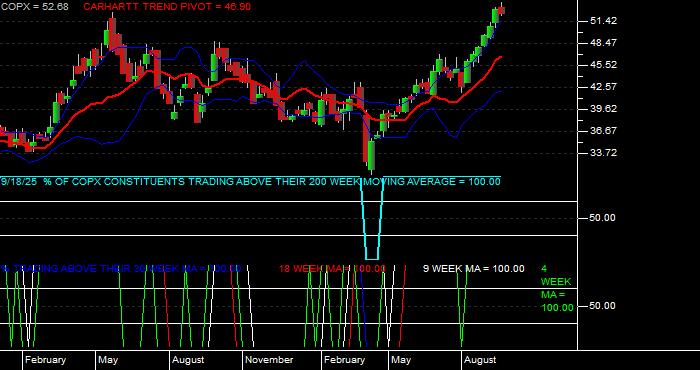Click the last August date marker
This screenshot has height=370, width=700.
(480, 360)
